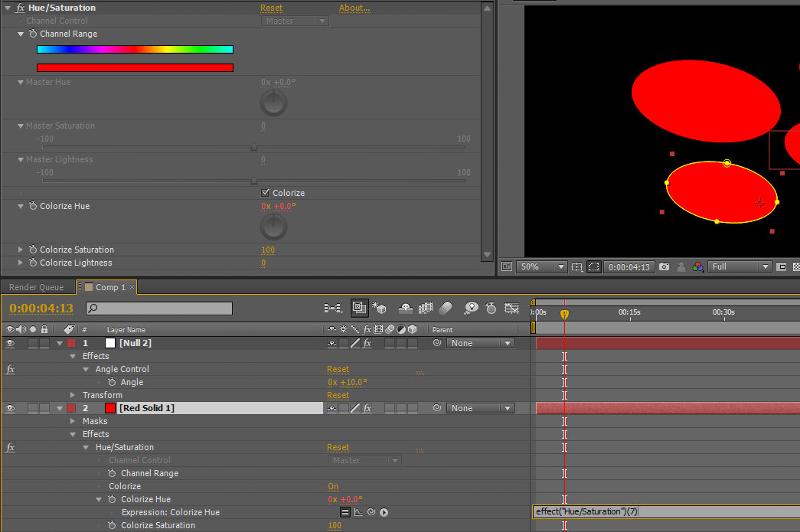Expand Colorize Saturation in Effect Controls
The height and width of the screenshot is (532, 800).
[20, 249]
